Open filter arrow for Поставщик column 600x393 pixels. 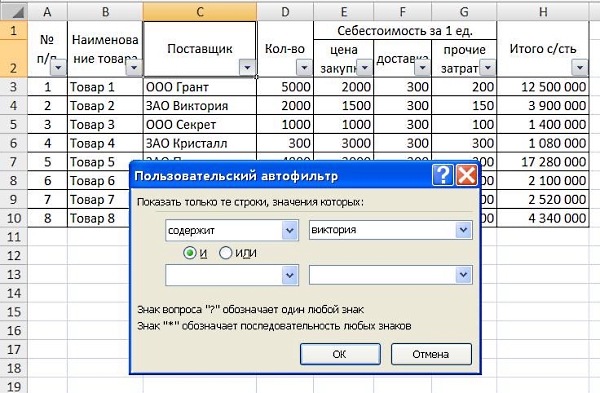(247, 68)
